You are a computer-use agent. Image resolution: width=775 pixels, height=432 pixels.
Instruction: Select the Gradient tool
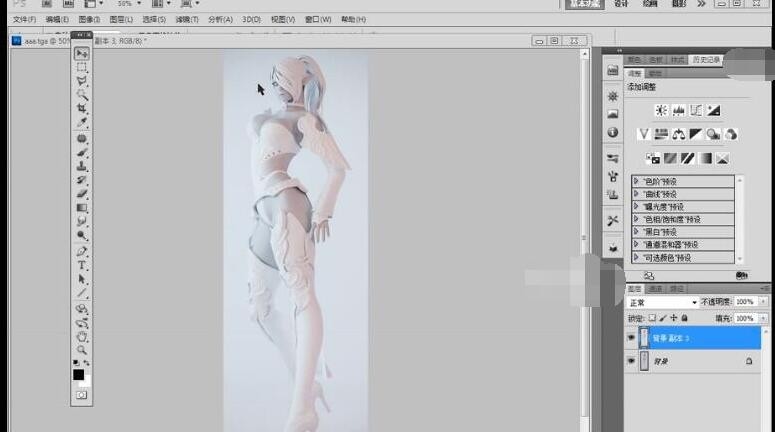(x=82, y=208)
